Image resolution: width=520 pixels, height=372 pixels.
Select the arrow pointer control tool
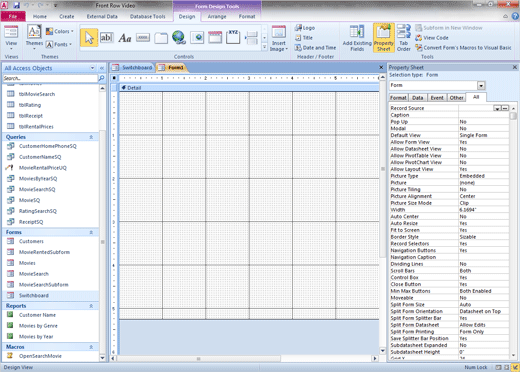coord(89,38)
